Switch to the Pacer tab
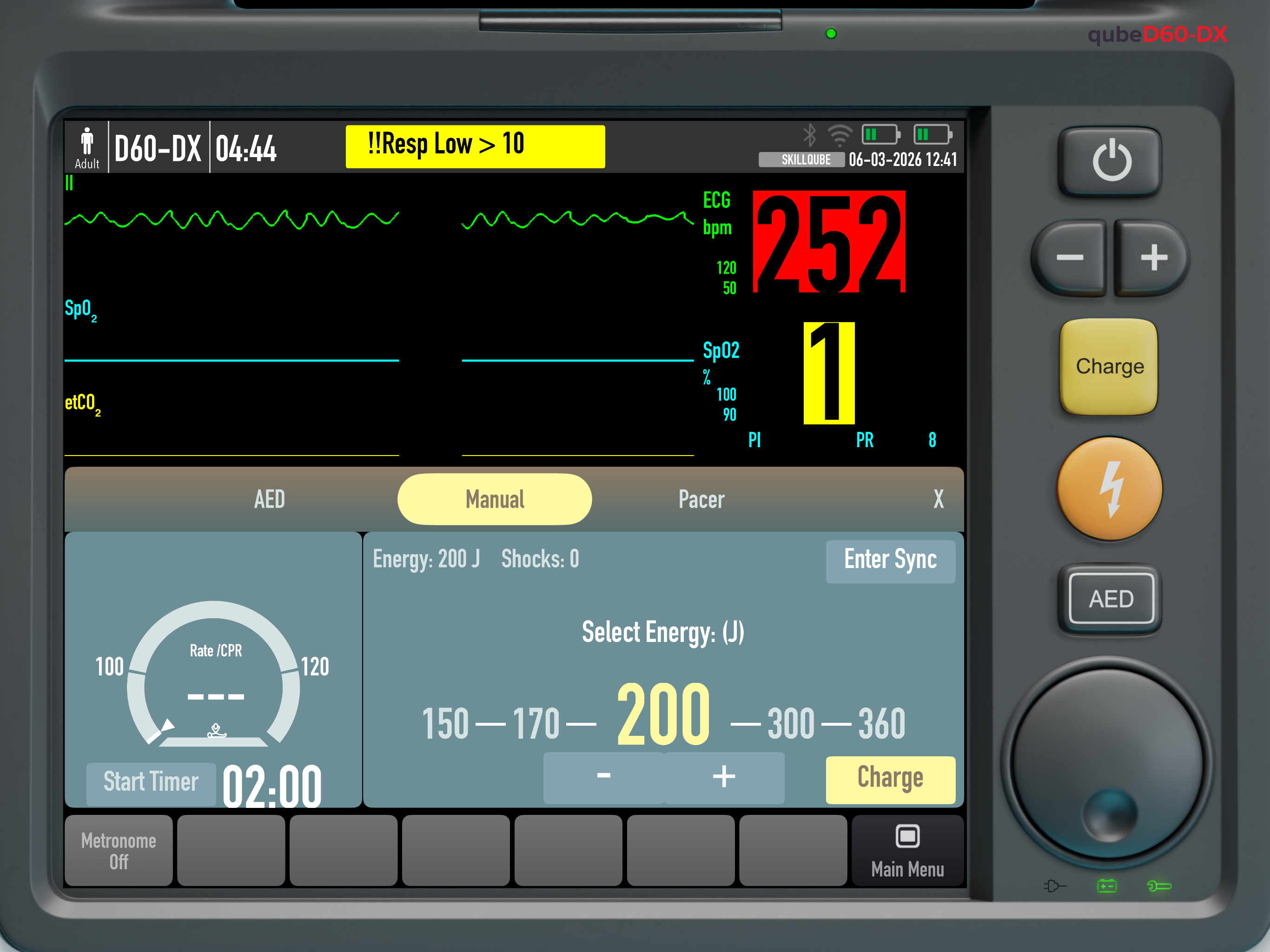1270x952 pixels. 701,499
